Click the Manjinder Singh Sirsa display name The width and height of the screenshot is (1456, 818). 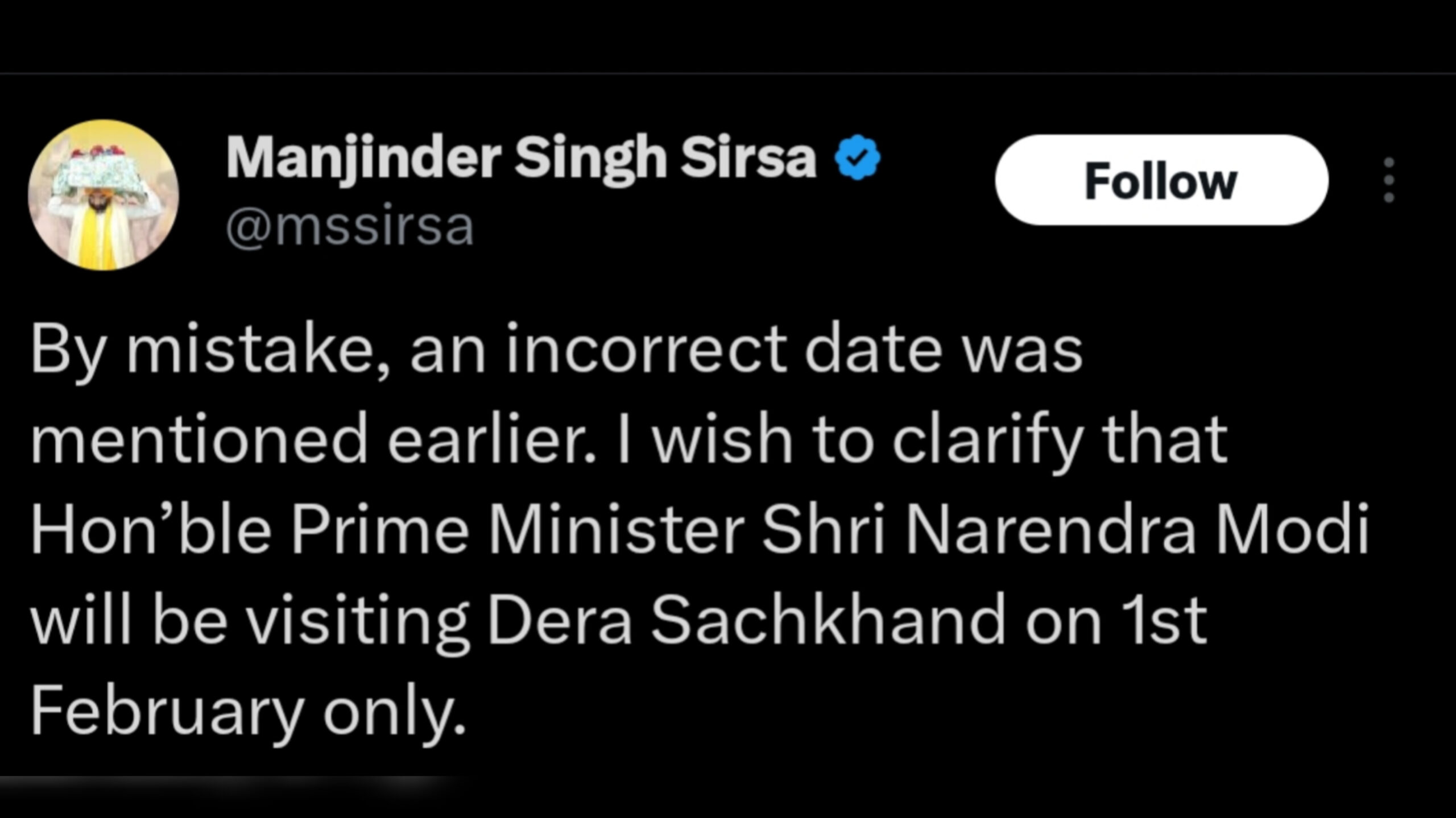click(x=521, y=158)
